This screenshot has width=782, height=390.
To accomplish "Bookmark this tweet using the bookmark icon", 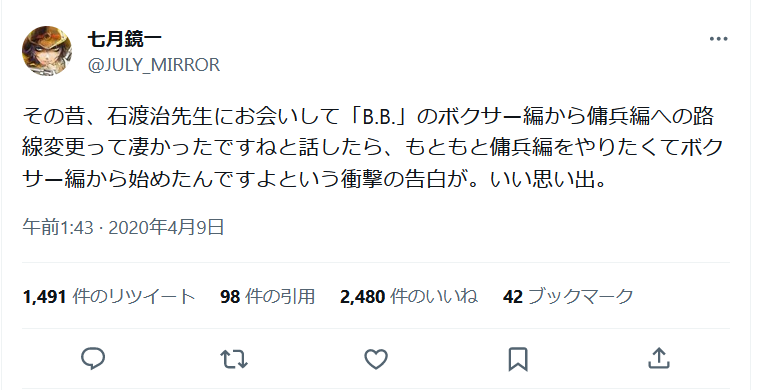I will click(518, 359).
